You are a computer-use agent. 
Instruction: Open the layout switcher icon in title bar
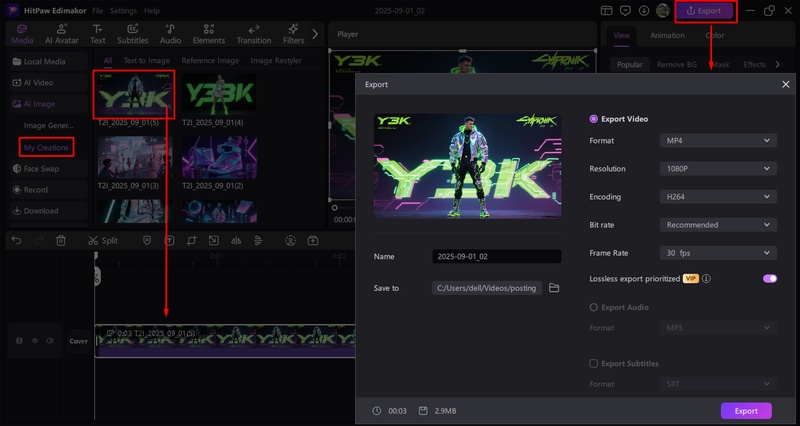[x=606, y=11]
